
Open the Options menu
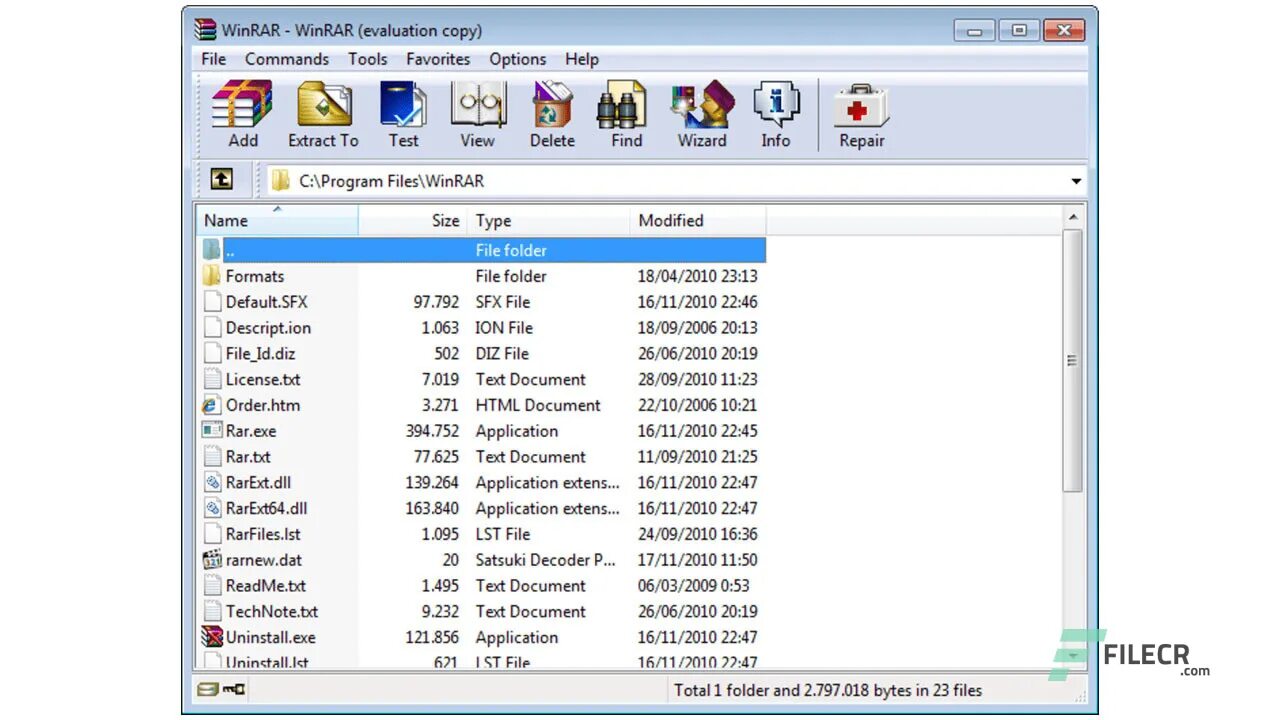click(518, 59)
